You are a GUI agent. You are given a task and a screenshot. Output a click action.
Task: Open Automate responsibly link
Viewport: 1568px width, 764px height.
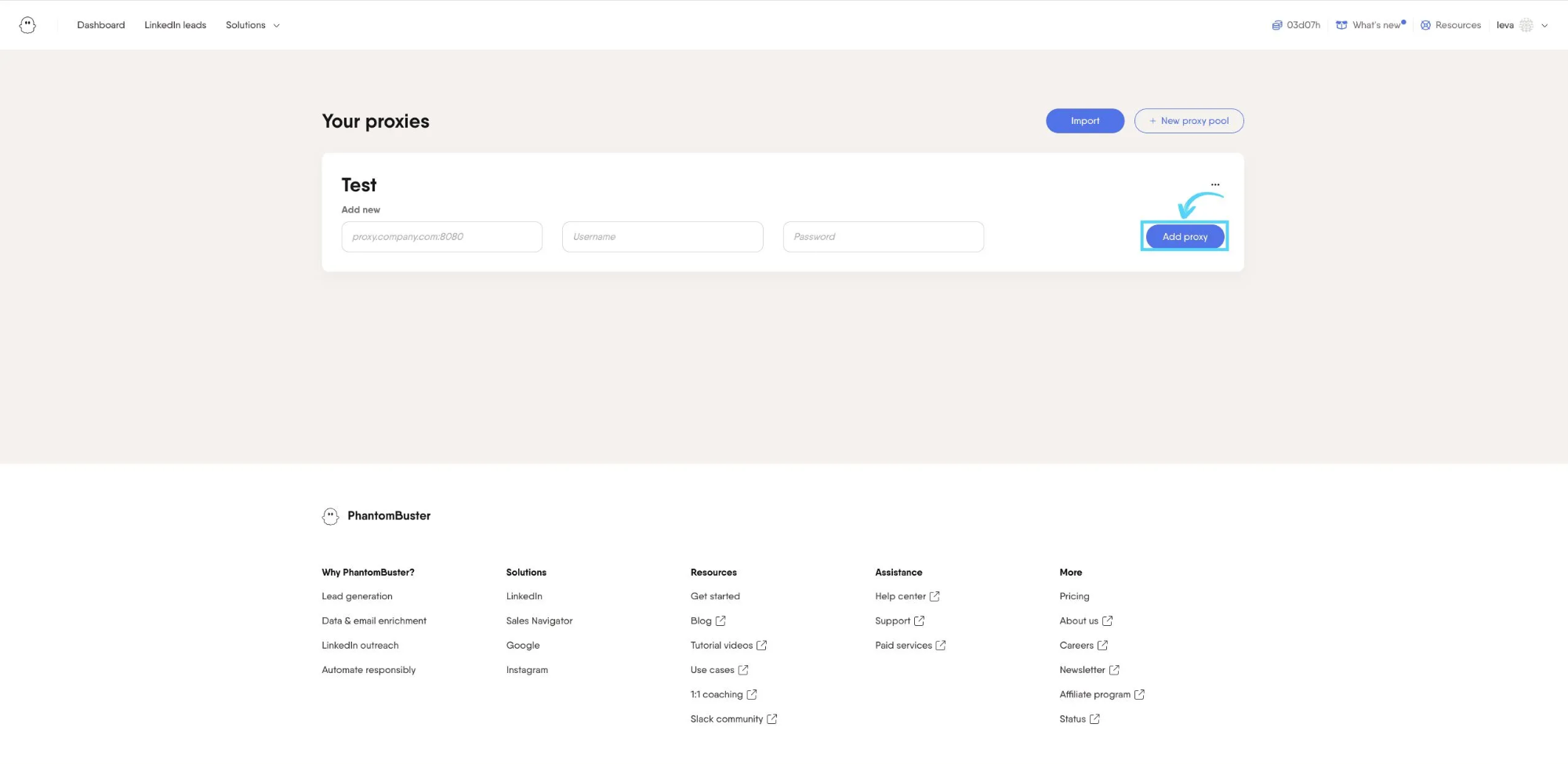click(368, 670)
